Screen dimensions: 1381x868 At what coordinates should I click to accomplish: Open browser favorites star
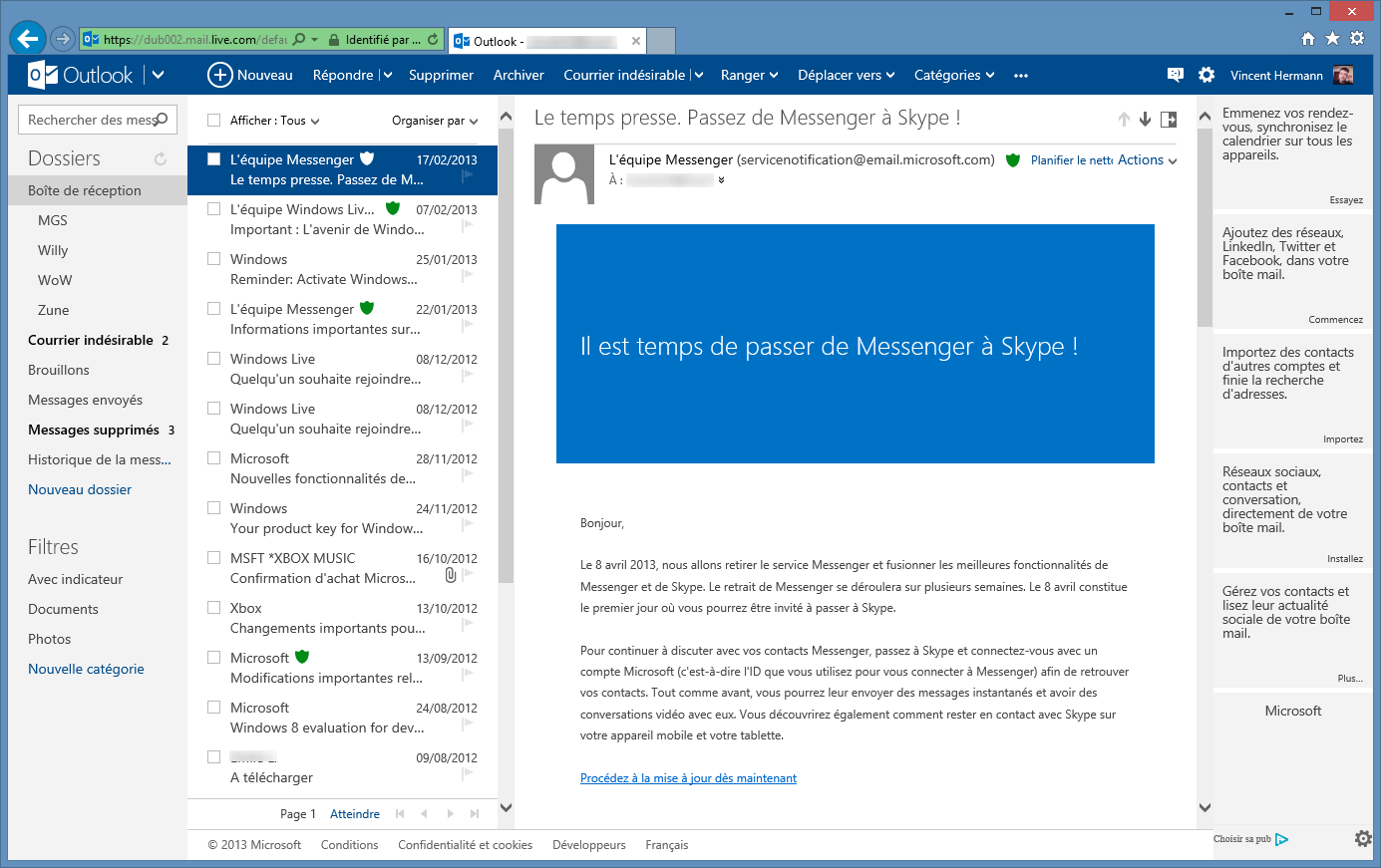pyautogui.click(x=1333, y=39)
